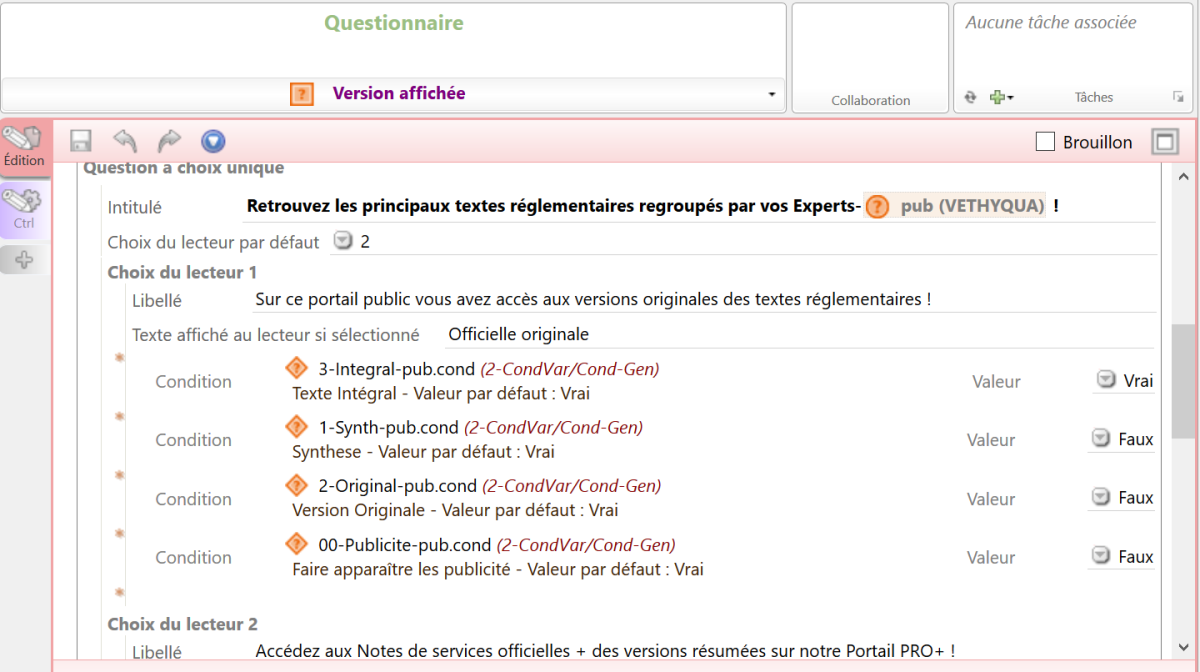Open the Choix du lecteur par défaut dropdown
The image size is (1200, 672).
point(343,241)
